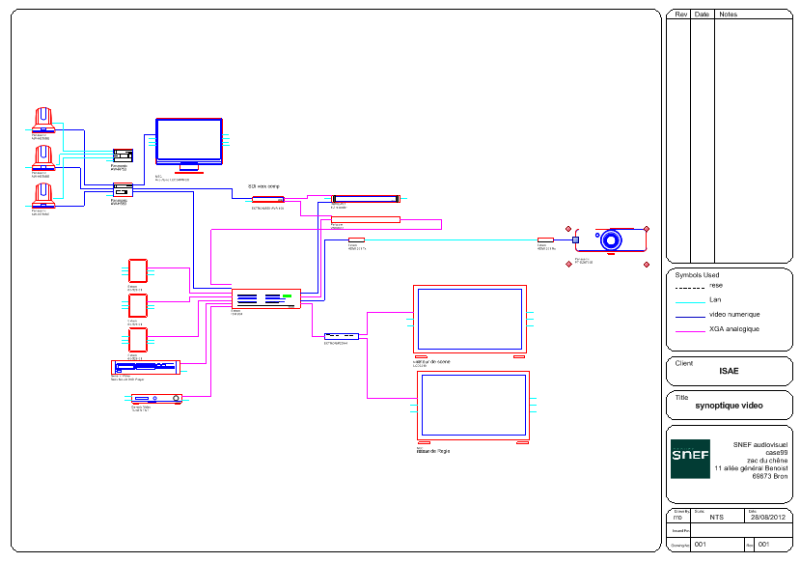This screenshot has width=800, height=562.
Task: Click the desktop monitor symbol at top
Action: click(189, 144)
